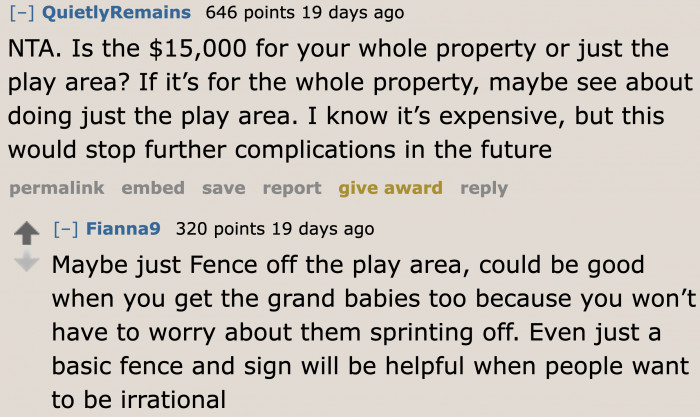Click the words 'to be irrational' in reply
Image resolution: width=700 pixels, height=417 pixels.
(x=139, y=399)
